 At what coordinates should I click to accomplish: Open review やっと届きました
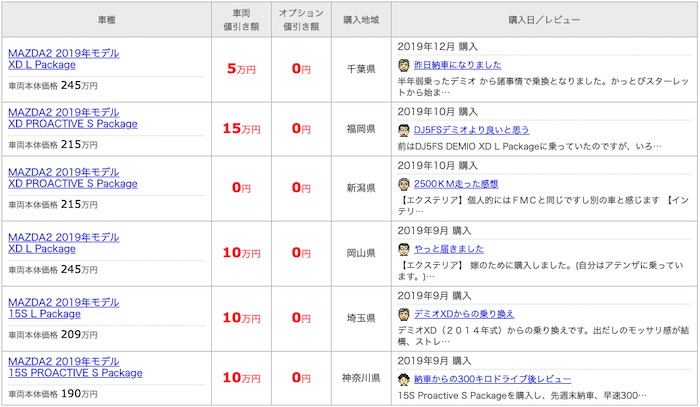pos(449,249)
